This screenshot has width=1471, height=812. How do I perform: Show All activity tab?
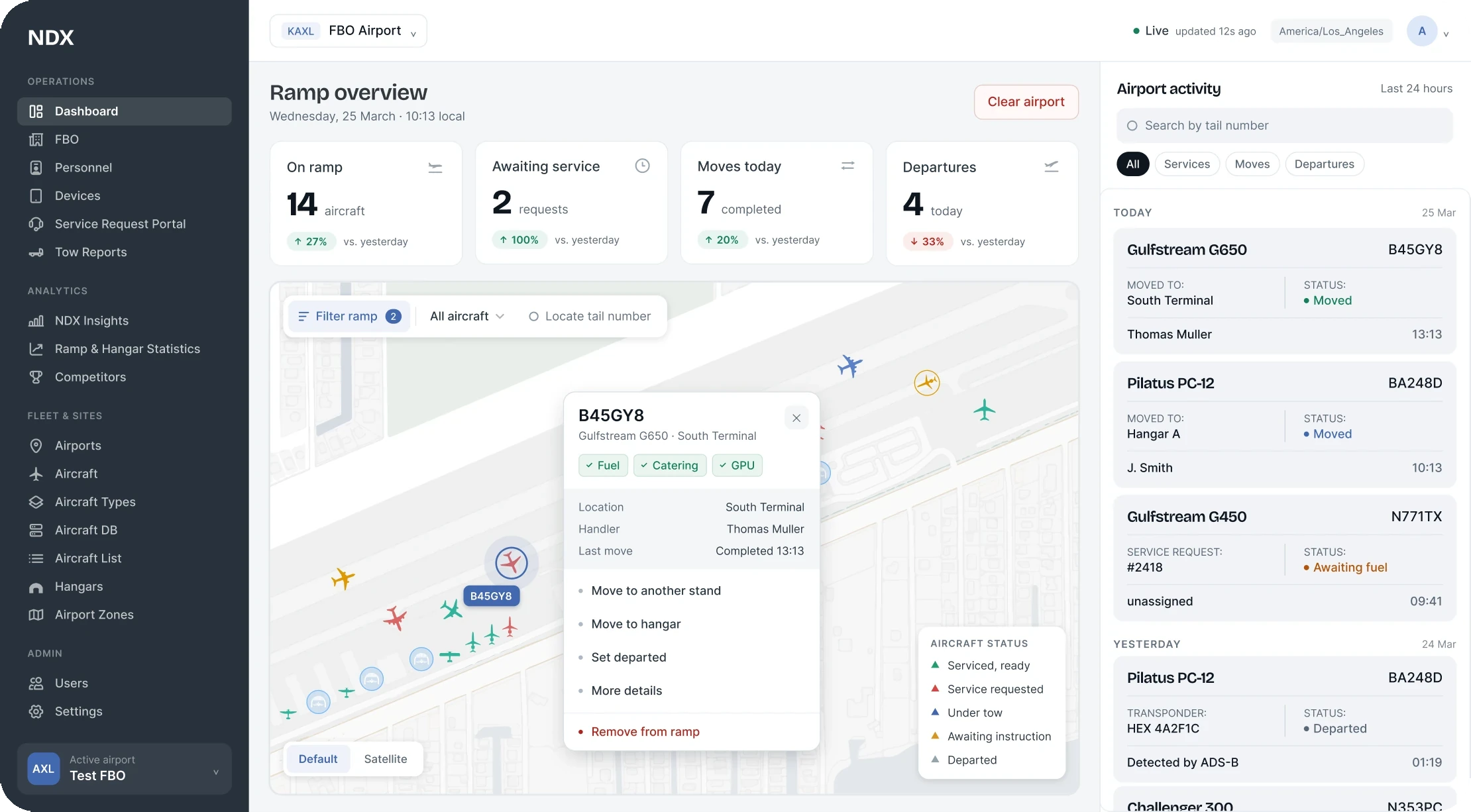pyautogui.click(x=1133, y=164)
